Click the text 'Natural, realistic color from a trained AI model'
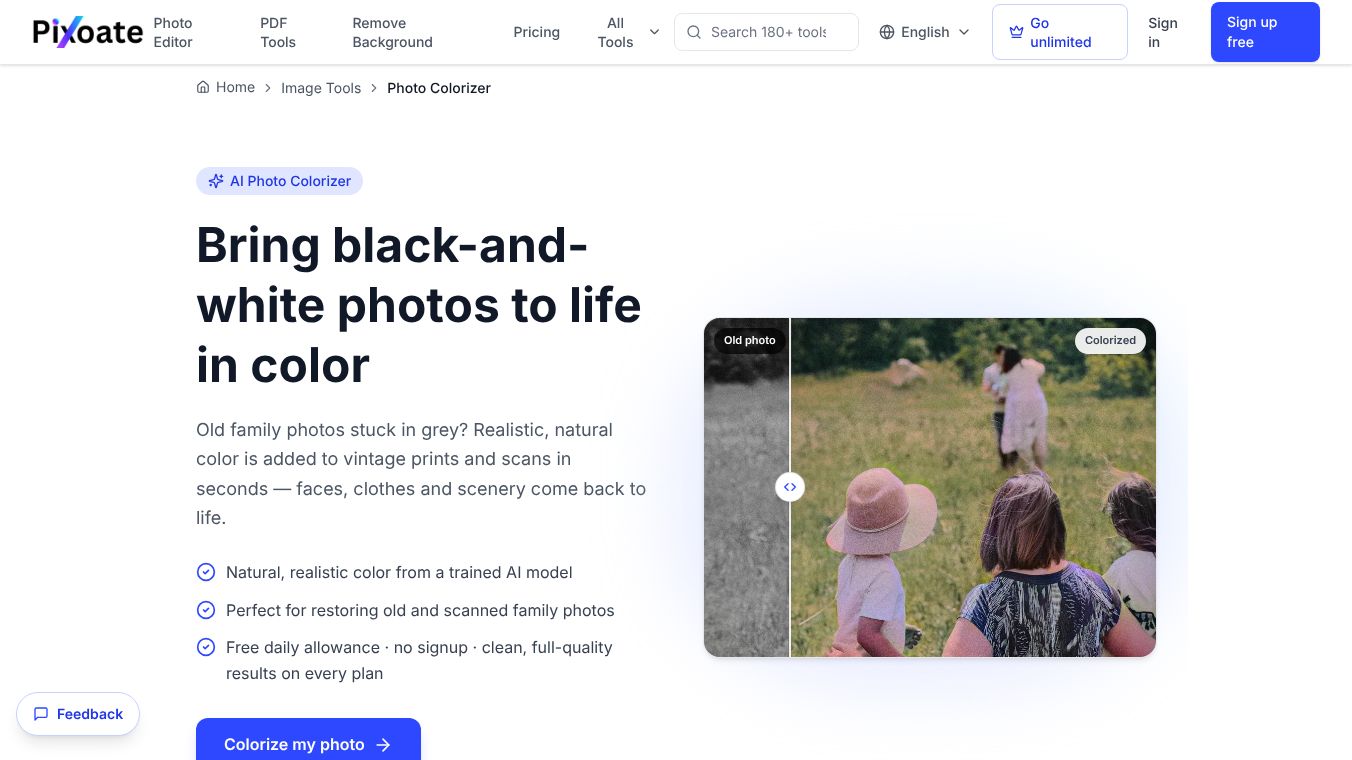1352x760 pixels. point(399,572)
